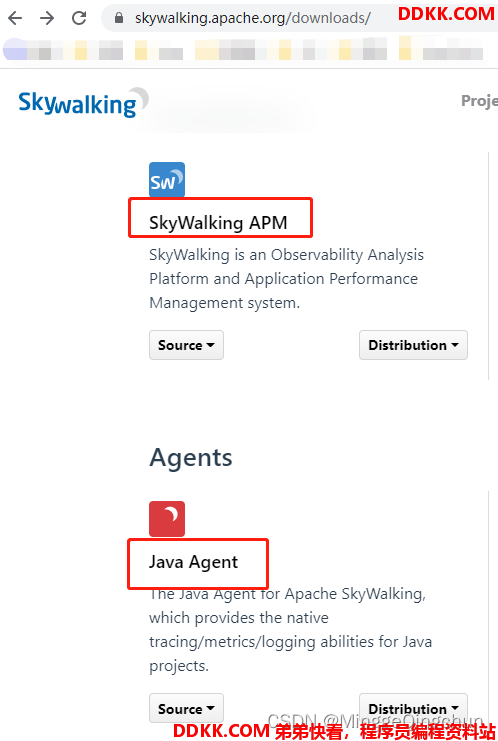The width and height of the screenshot is (498, 741).
Task: Select the Agents section heading
Action: click(x=191, y=457)
